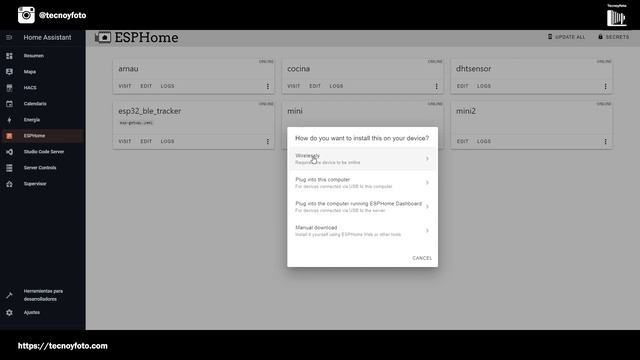Expand the Manual download chevron
The width and height of the screenshot is (640, 360).
427,231
